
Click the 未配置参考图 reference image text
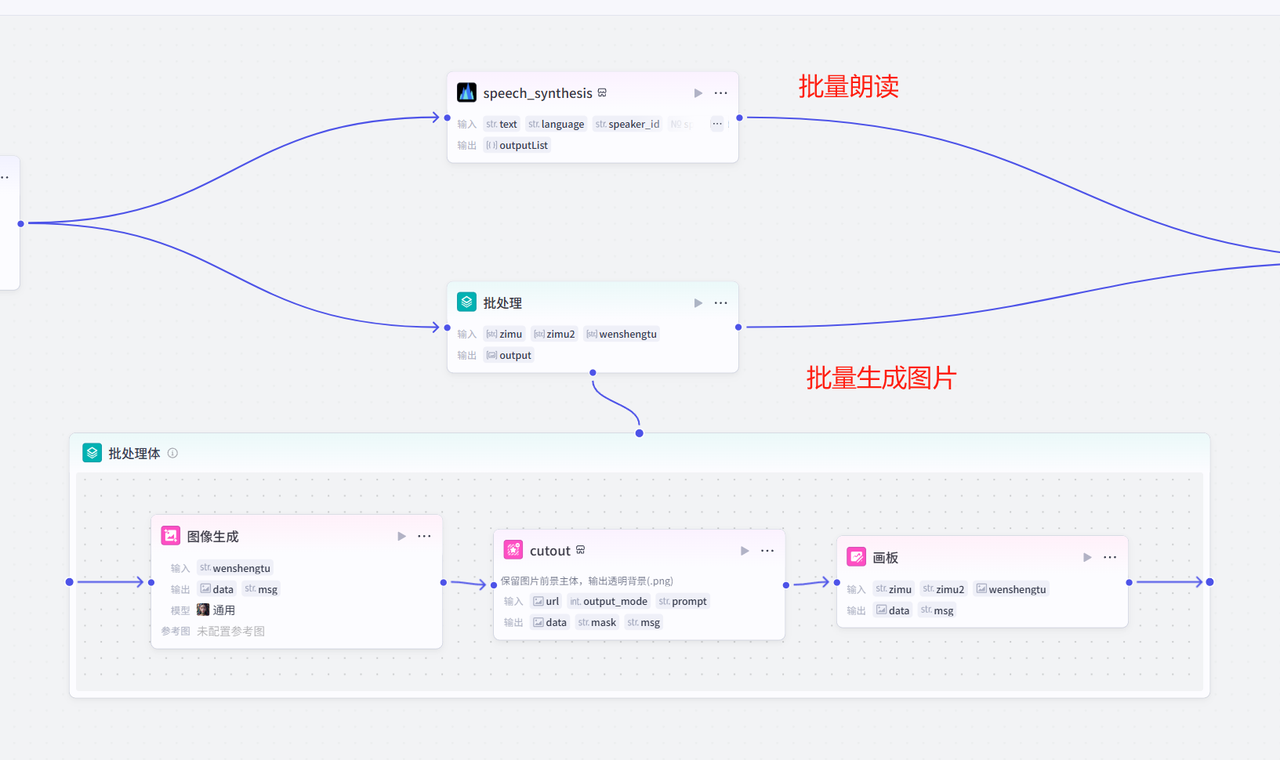(x=231, y=631)
